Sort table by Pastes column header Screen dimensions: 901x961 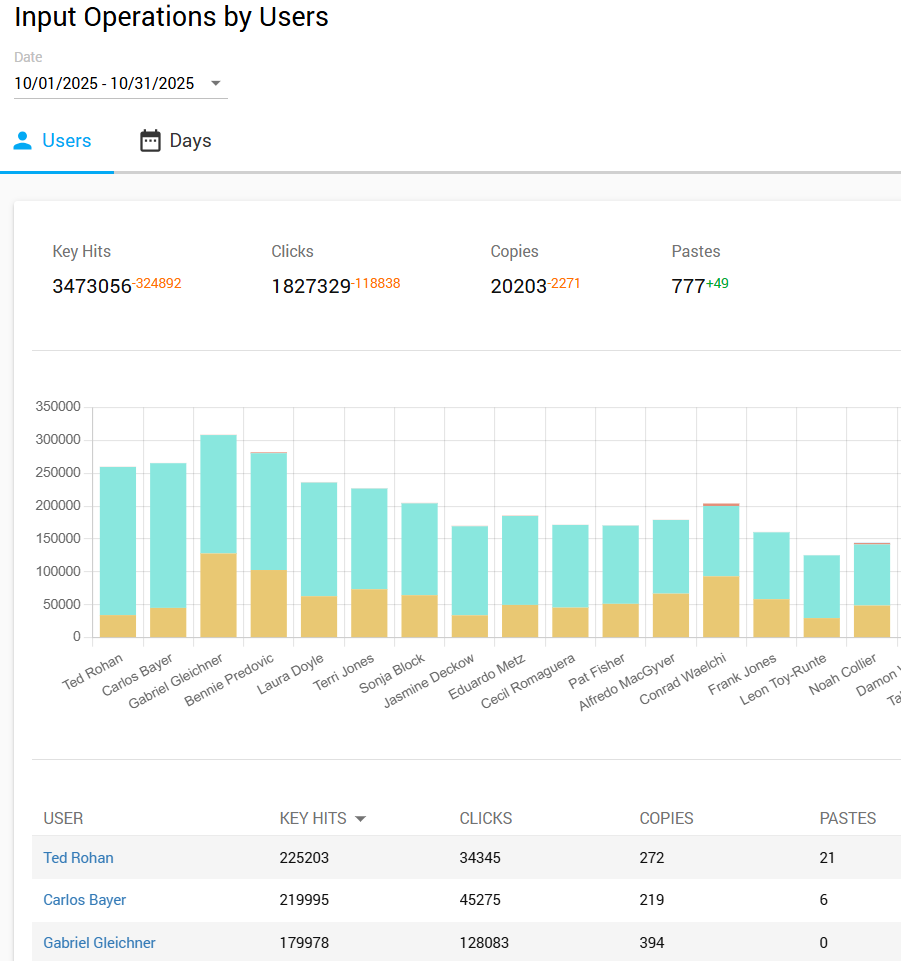point(847,819)
